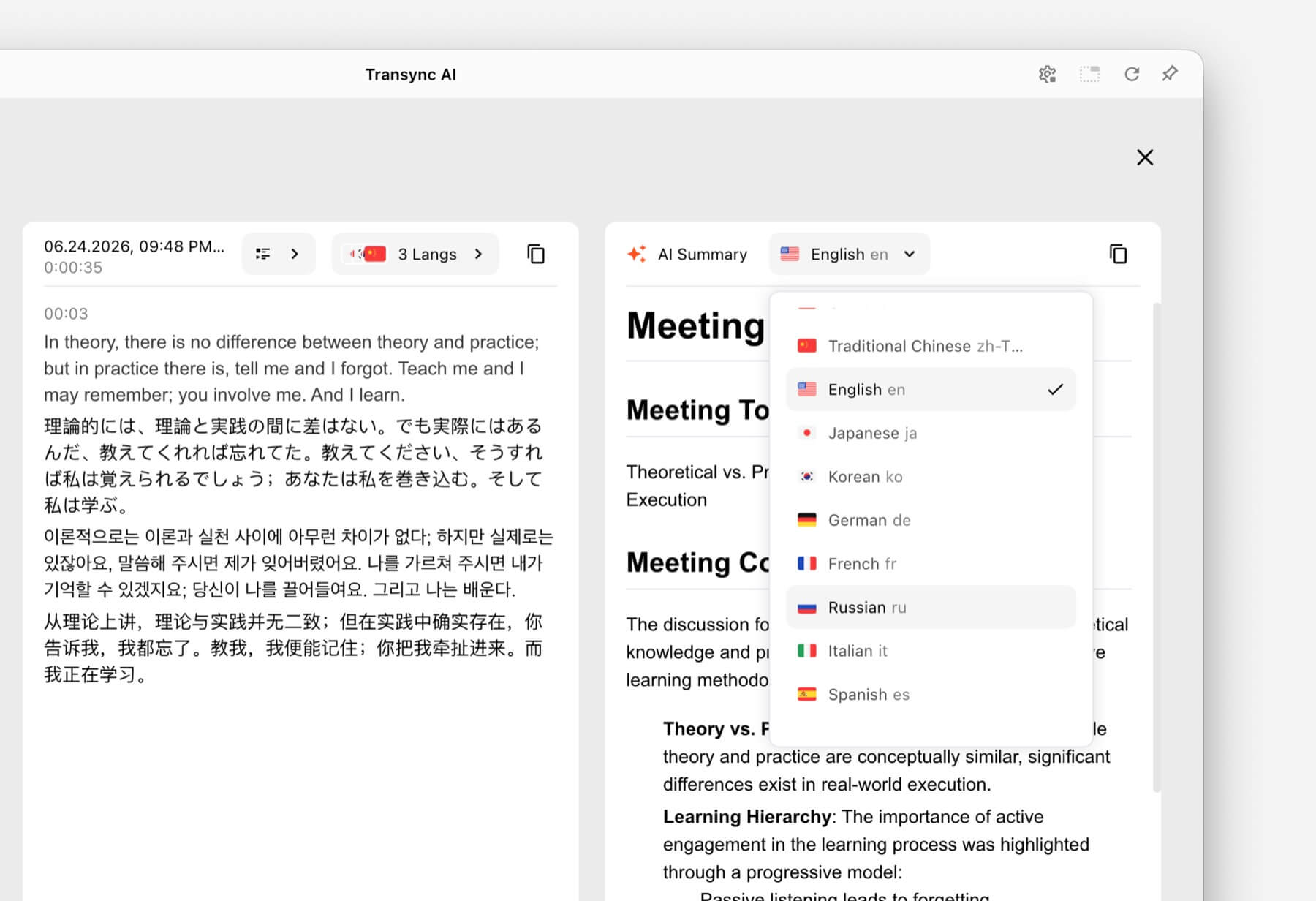The height and width of the screenshot is (901, 1316).
Task: Expand the 3 Langs selector
Action: pos(415,254)
